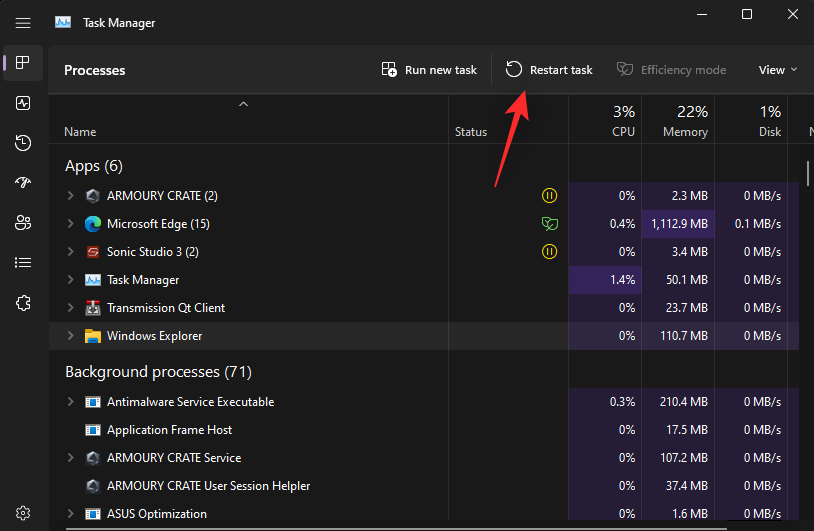Open Startup apps sidebar icon
The width and height of the screenshot is (814, 531).
point(23,183)
